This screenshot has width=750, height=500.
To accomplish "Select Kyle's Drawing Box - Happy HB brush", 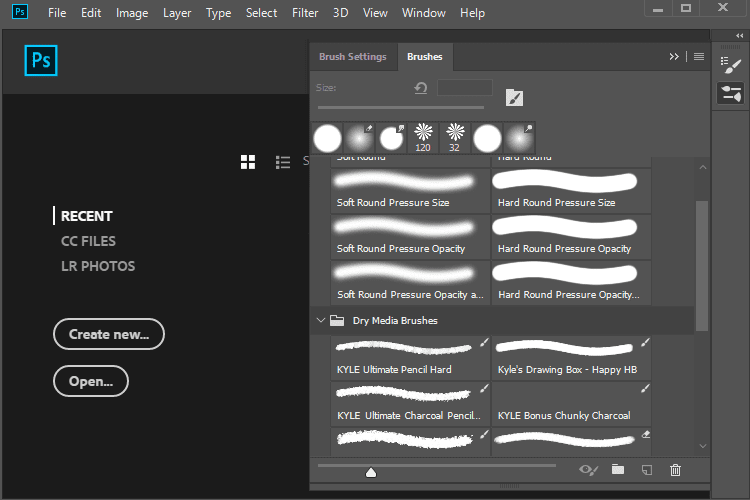I will coord(571,357).
